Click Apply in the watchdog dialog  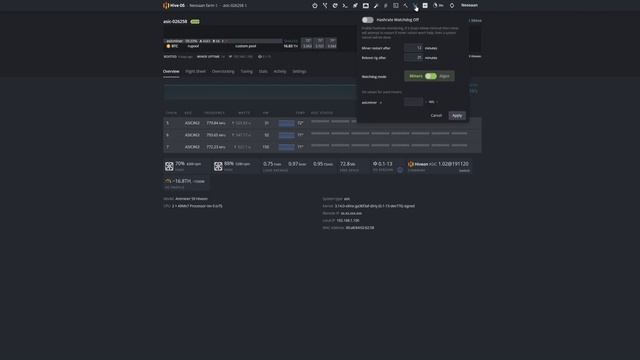tap(457, 116)
